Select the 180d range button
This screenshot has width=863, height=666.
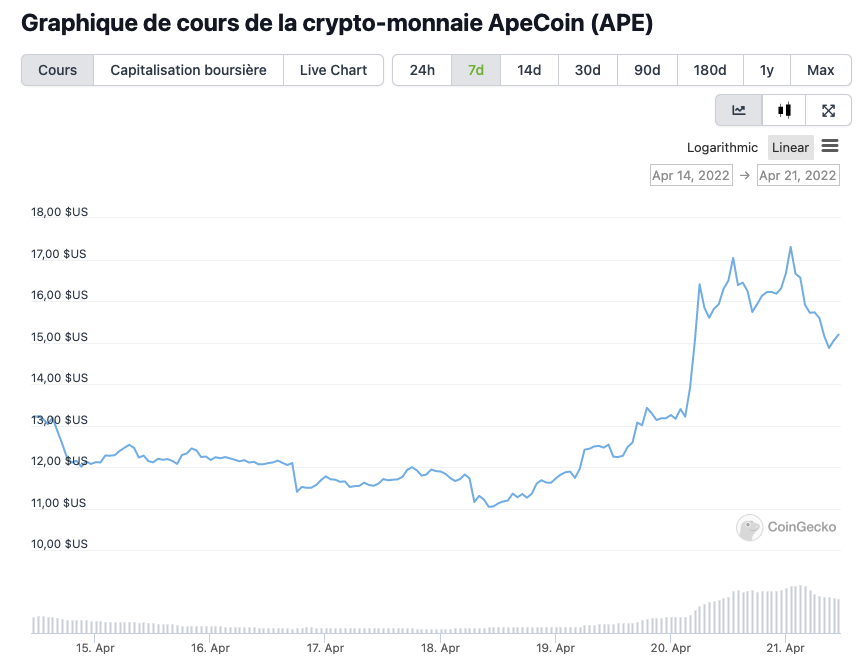[710, 70]
